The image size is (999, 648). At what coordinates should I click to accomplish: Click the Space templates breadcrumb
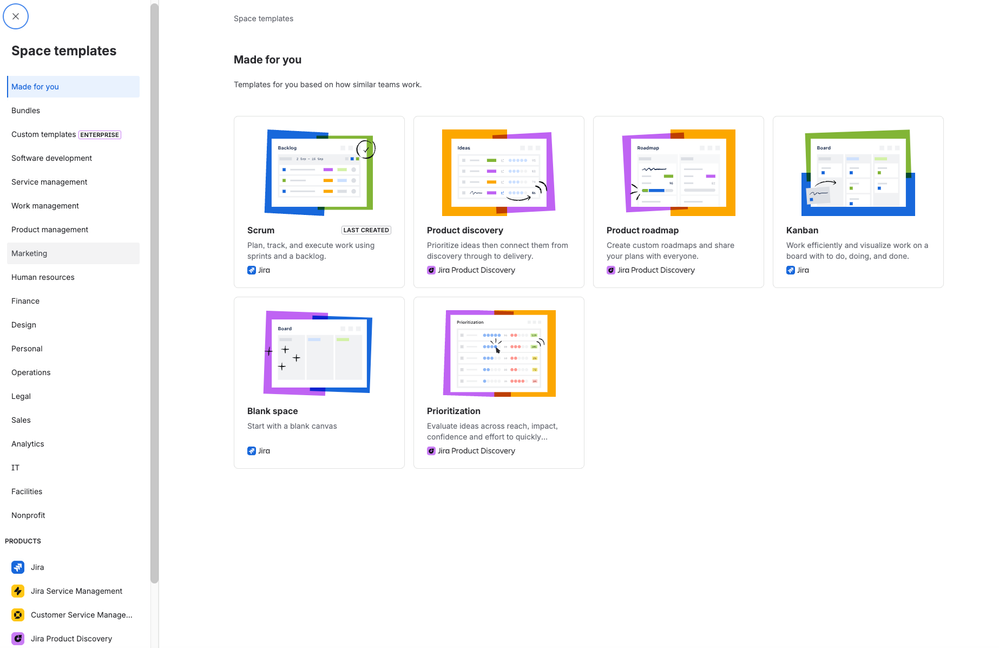point(263,18)
